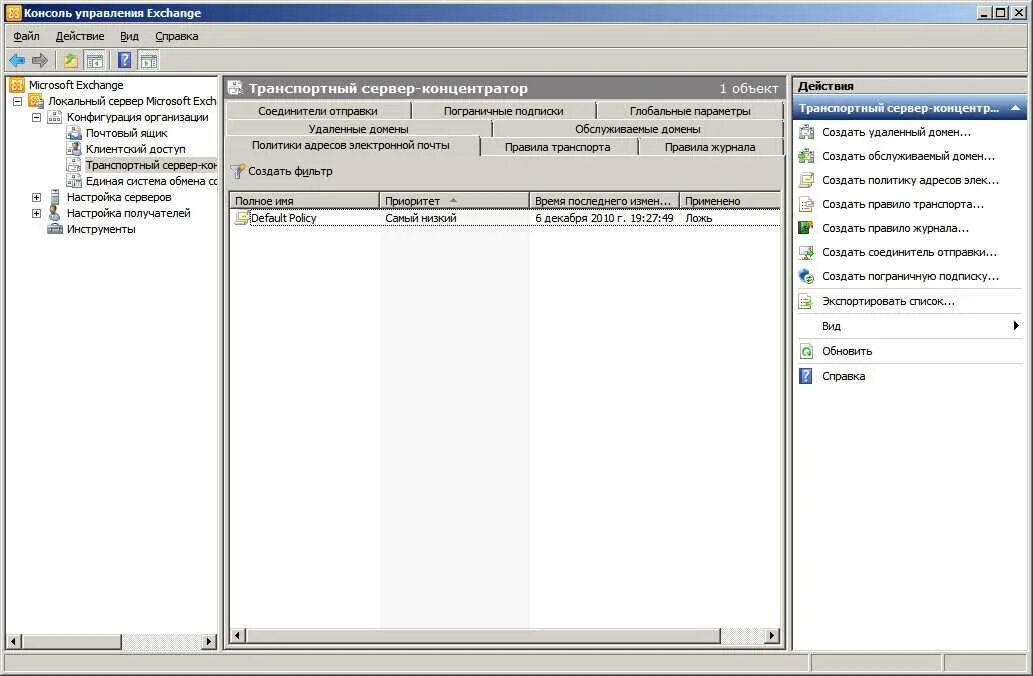The height and width of the screenshot is (676, 1033).
Task: Click the Создать обслуживаемый домен icon
Action: point(806,156)
